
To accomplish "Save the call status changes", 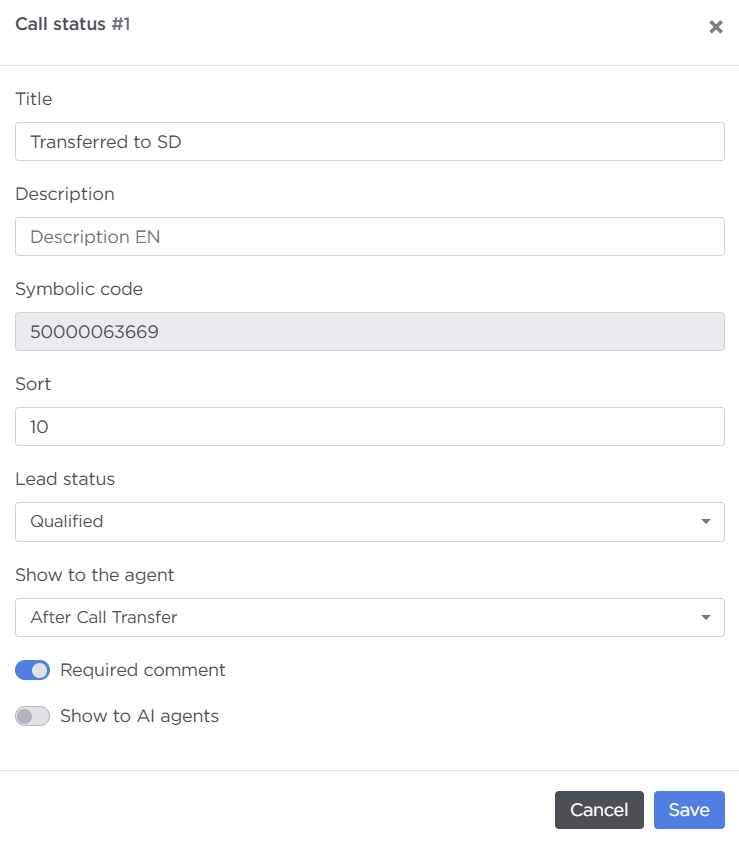I will 688,810.
